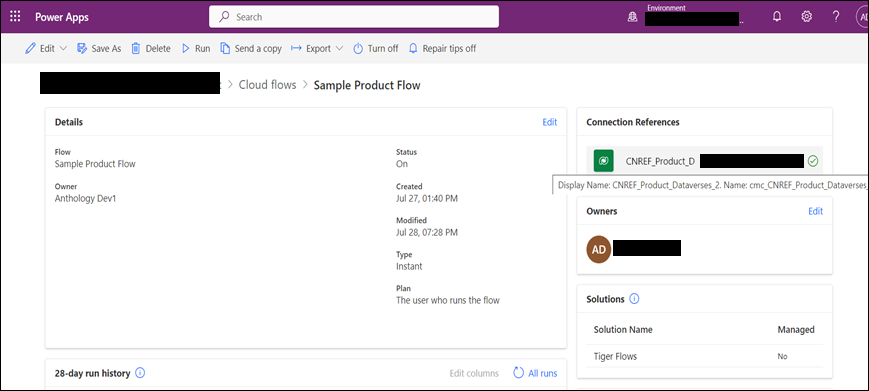Refresh All runs icon
The height and width of the screenshot is (391, 869).
(x=518, y=373)
